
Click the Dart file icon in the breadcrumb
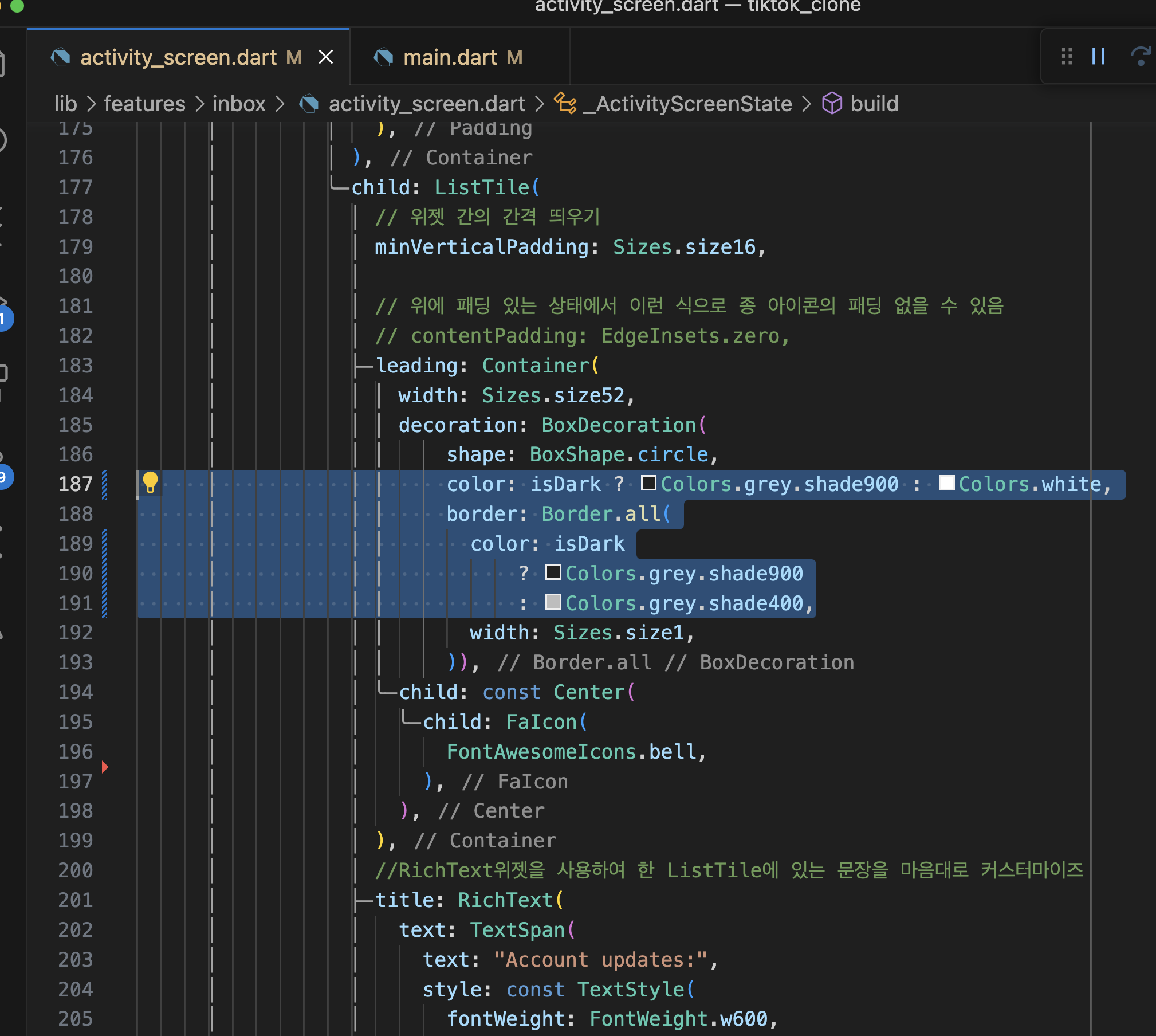pyautogui.click(x=309, y=104)
